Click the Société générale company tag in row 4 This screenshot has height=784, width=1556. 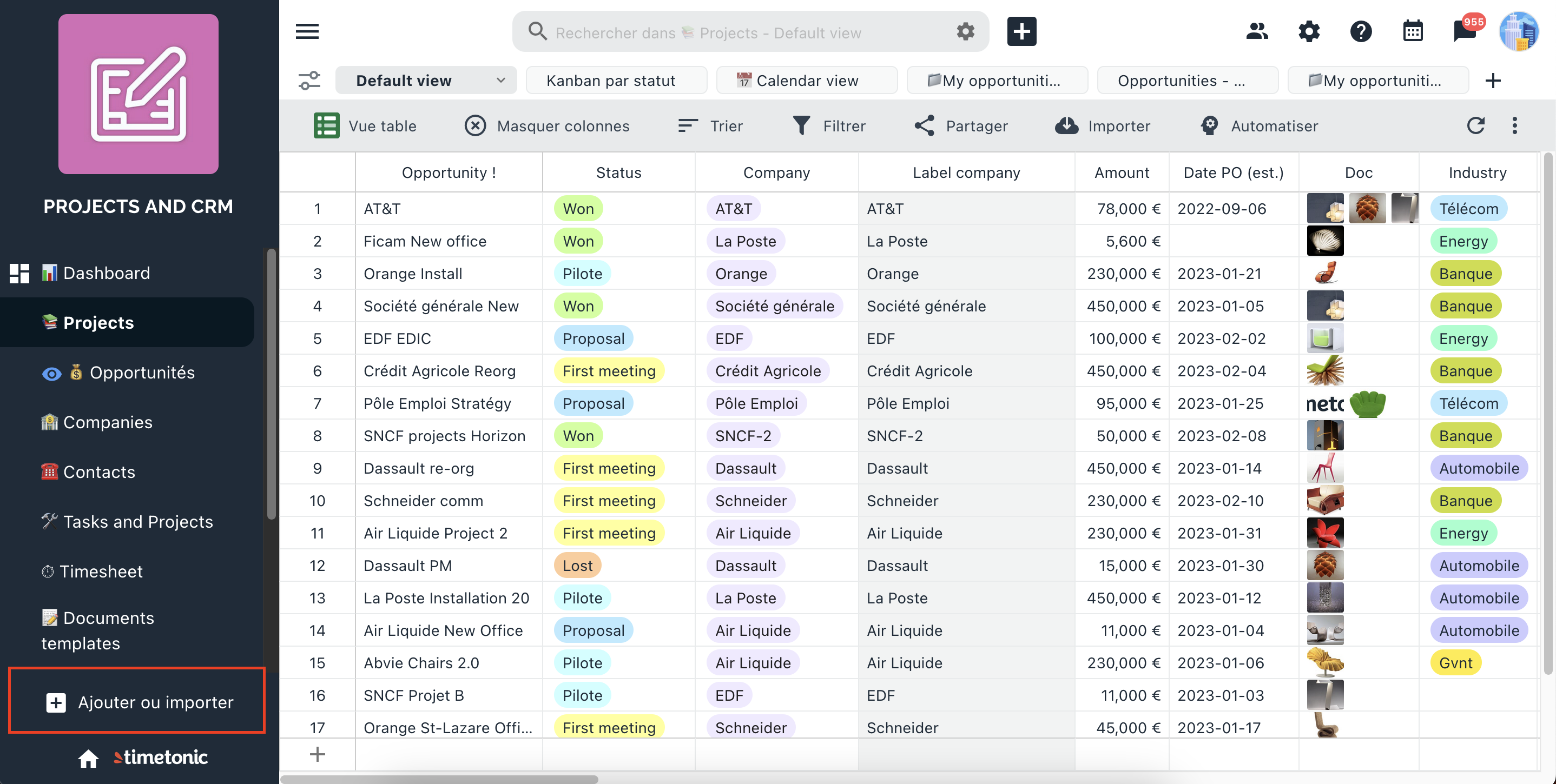point(774,306)
